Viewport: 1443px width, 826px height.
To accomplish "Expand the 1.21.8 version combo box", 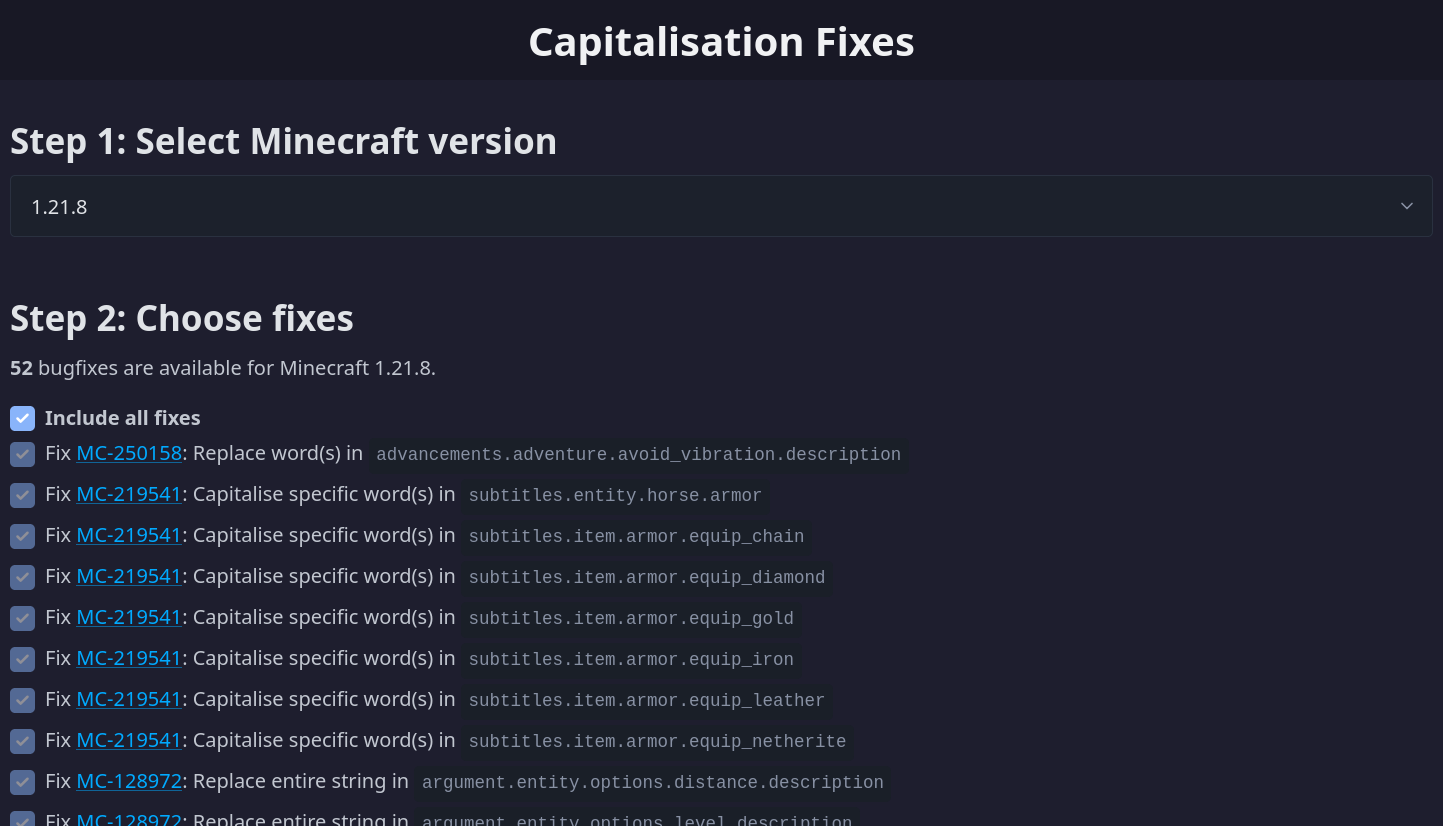I will coord(721,206).
